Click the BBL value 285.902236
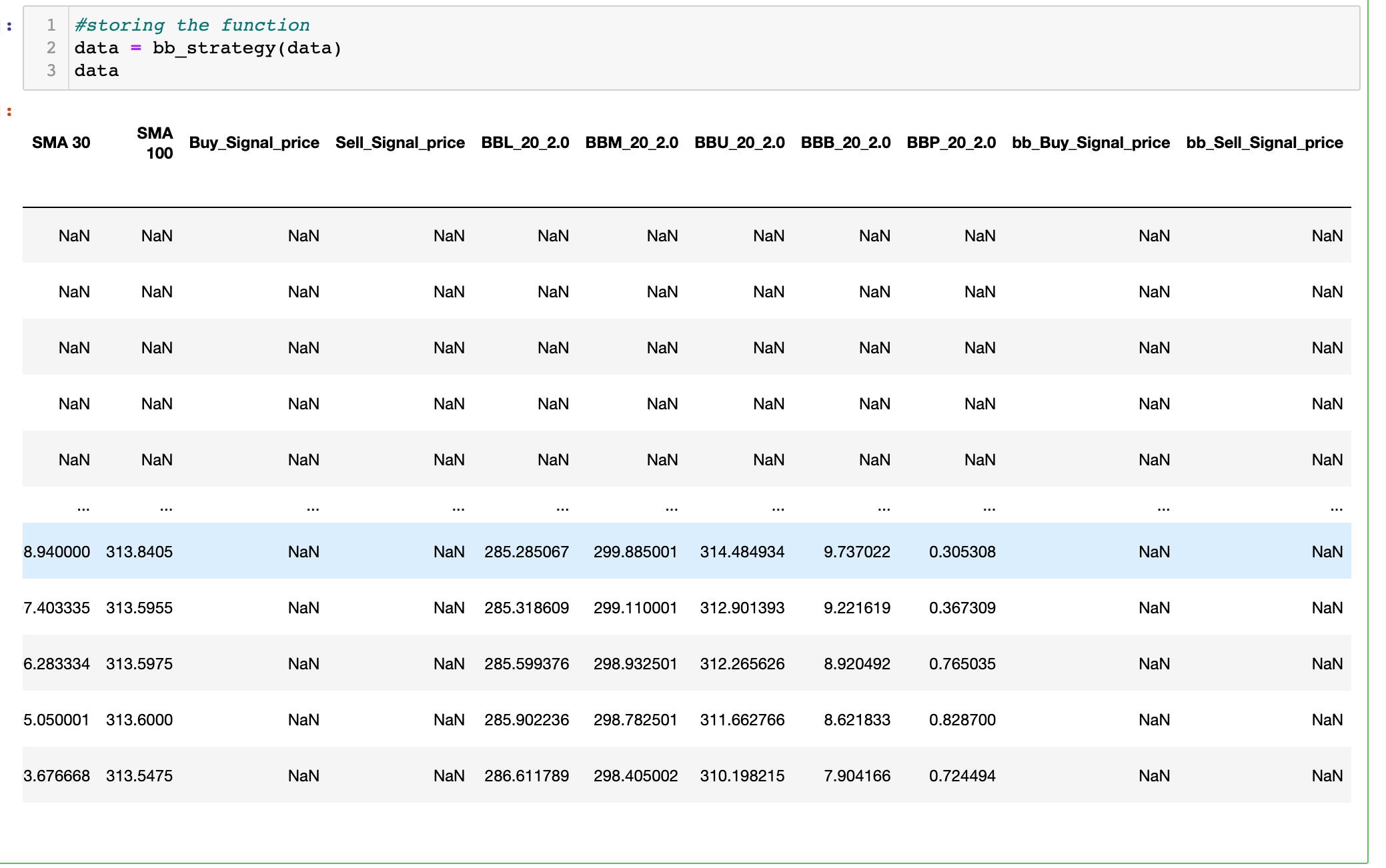The height and width of the screenshot is (868, 1386). pos(527,720)
